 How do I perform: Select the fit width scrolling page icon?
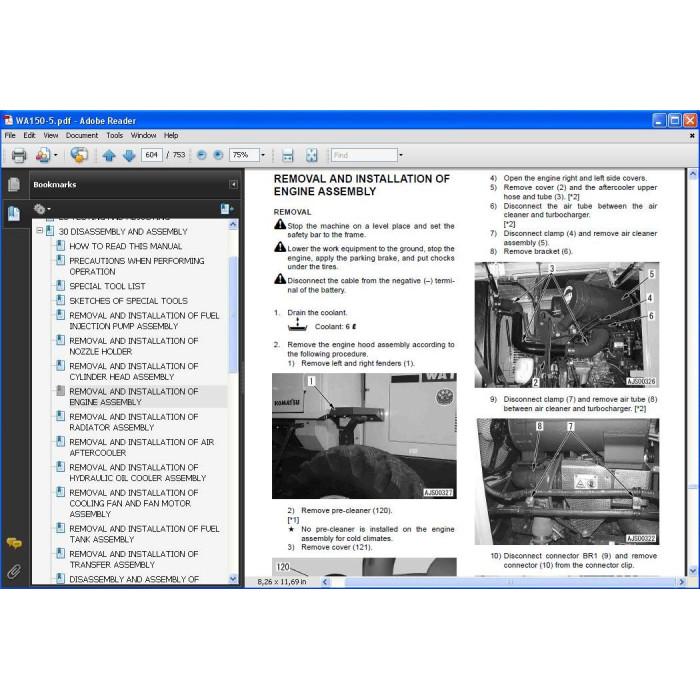click(x=288, y=155)
